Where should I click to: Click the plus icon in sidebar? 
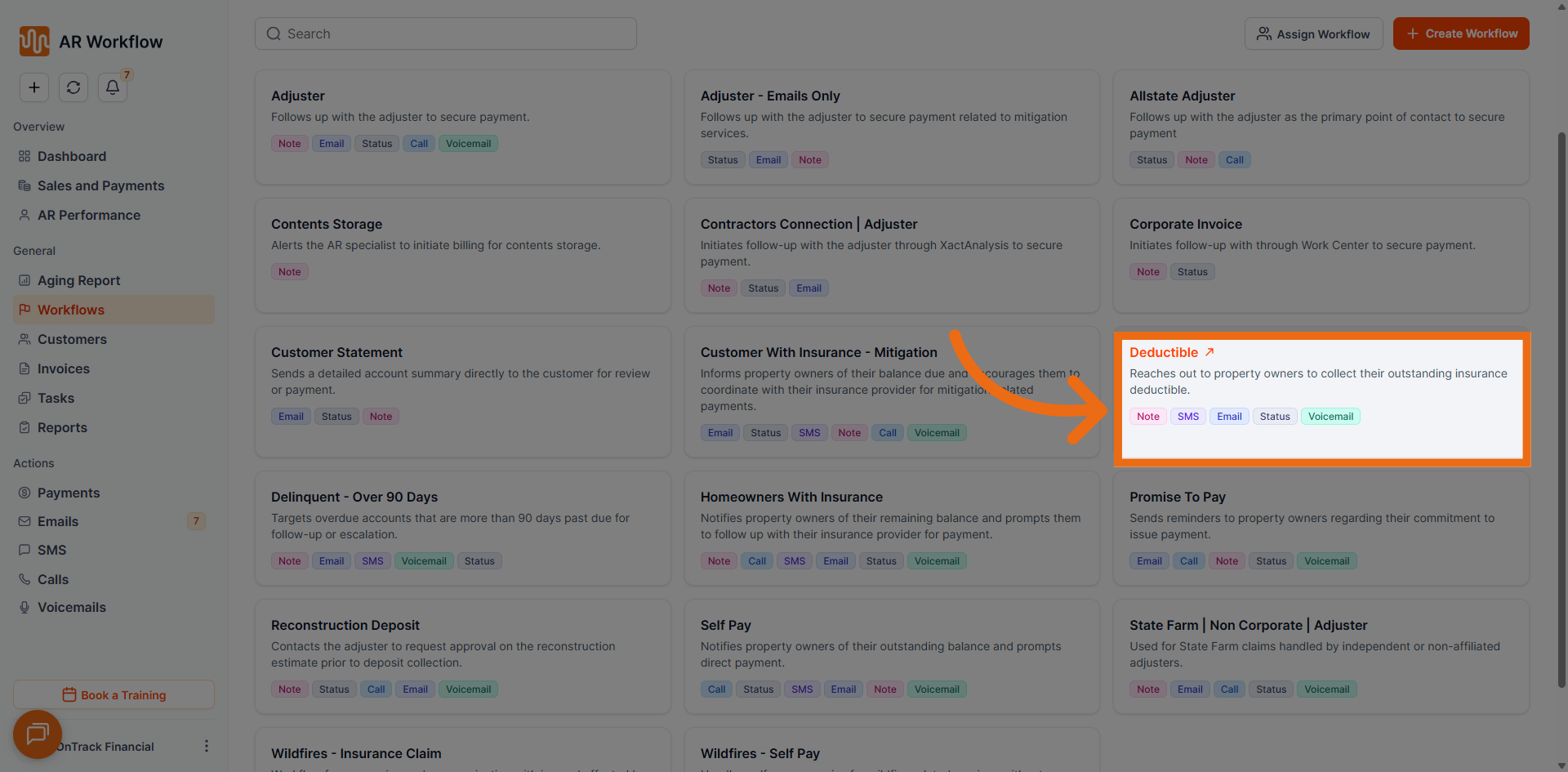(34, 87)
